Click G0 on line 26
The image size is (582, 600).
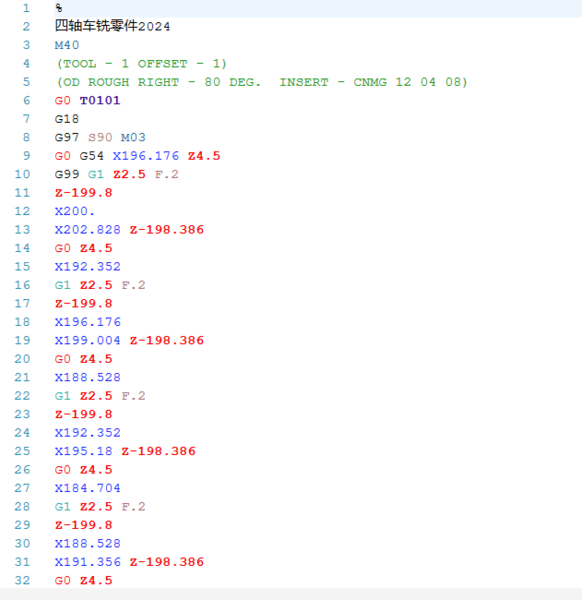63,470
